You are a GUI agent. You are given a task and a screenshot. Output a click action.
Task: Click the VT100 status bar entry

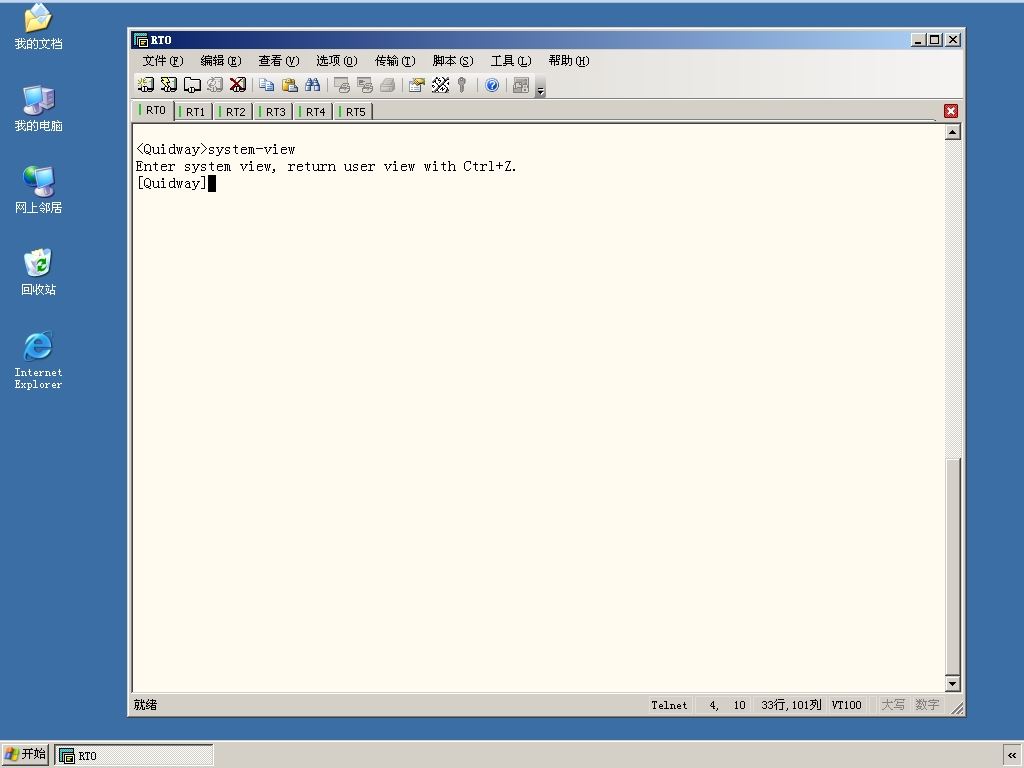[x=846, y=705]
